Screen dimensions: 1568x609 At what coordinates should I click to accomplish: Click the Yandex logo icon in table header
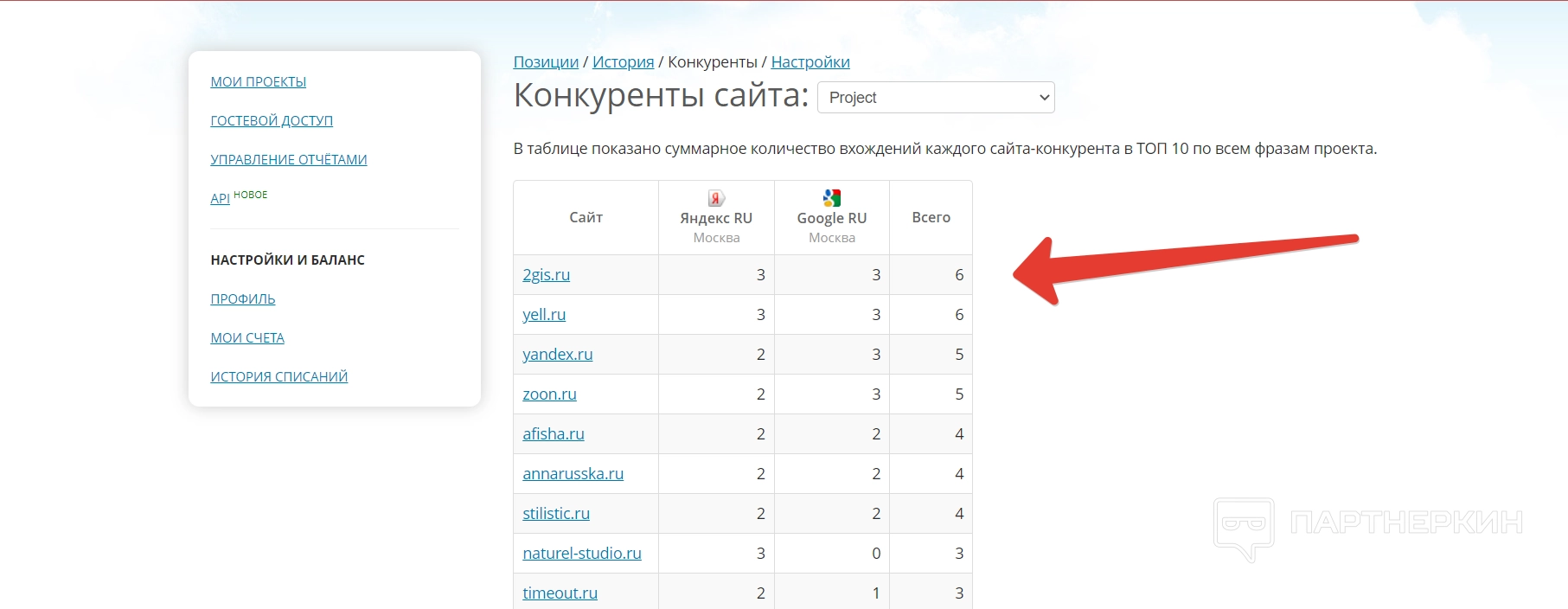(716, 198)
